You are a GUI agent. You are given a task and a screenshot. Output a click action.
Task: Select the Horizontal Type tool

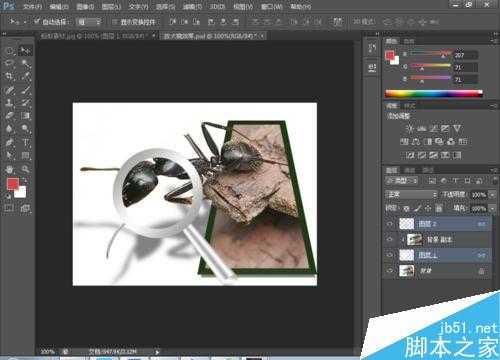point(26,143)
